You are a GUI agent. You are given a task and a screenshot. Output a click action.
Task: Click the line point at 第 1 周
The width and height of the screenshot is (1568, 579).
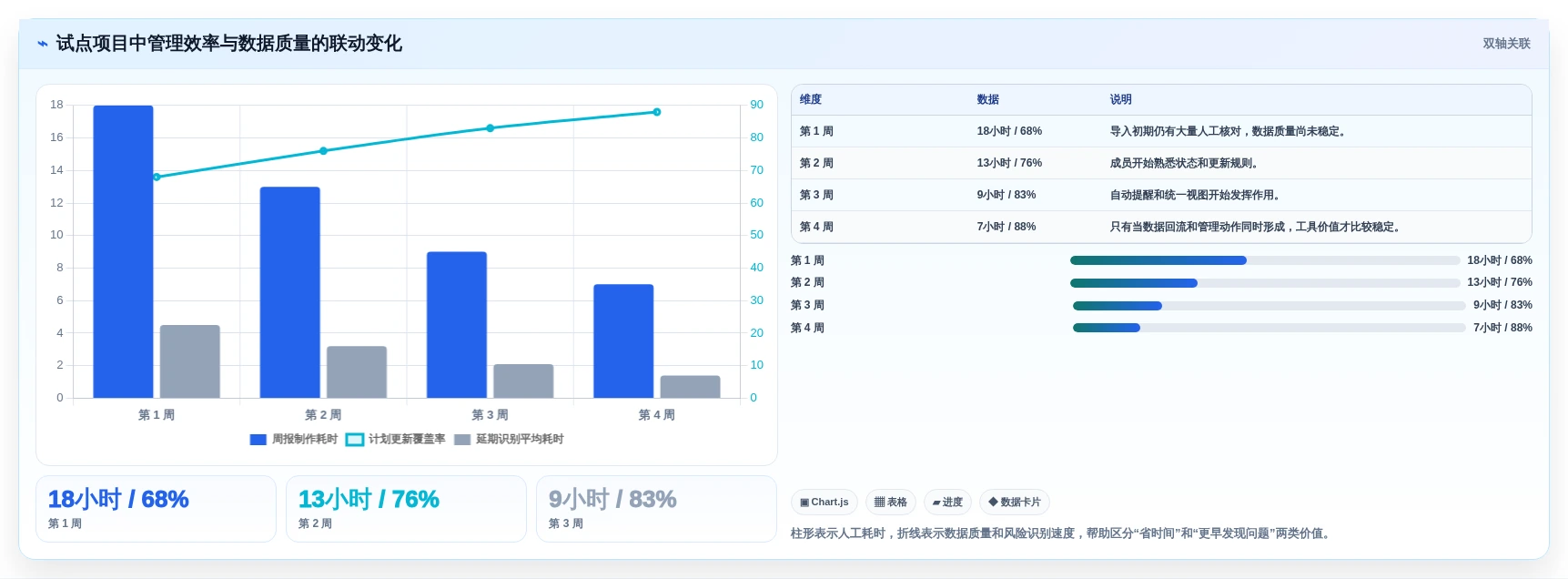tap(157, 177)
